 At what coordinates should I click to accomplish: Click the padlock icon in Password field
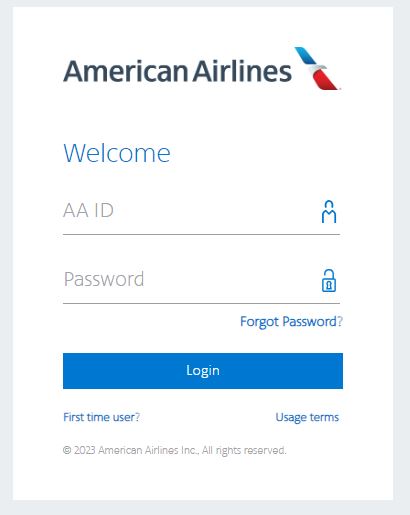click(329, 281)
